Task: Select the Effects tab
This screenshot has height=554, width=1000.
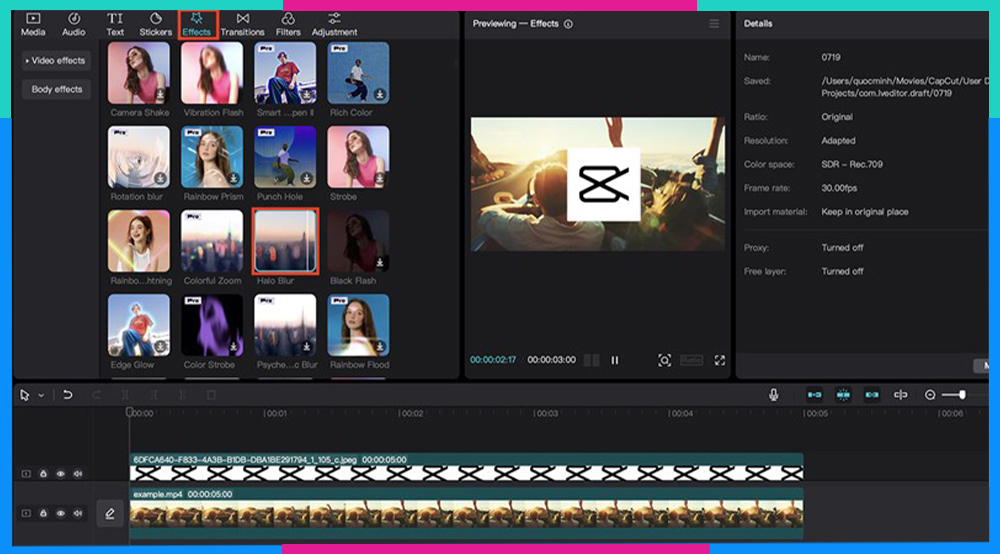Action: [x=196, y=24]
